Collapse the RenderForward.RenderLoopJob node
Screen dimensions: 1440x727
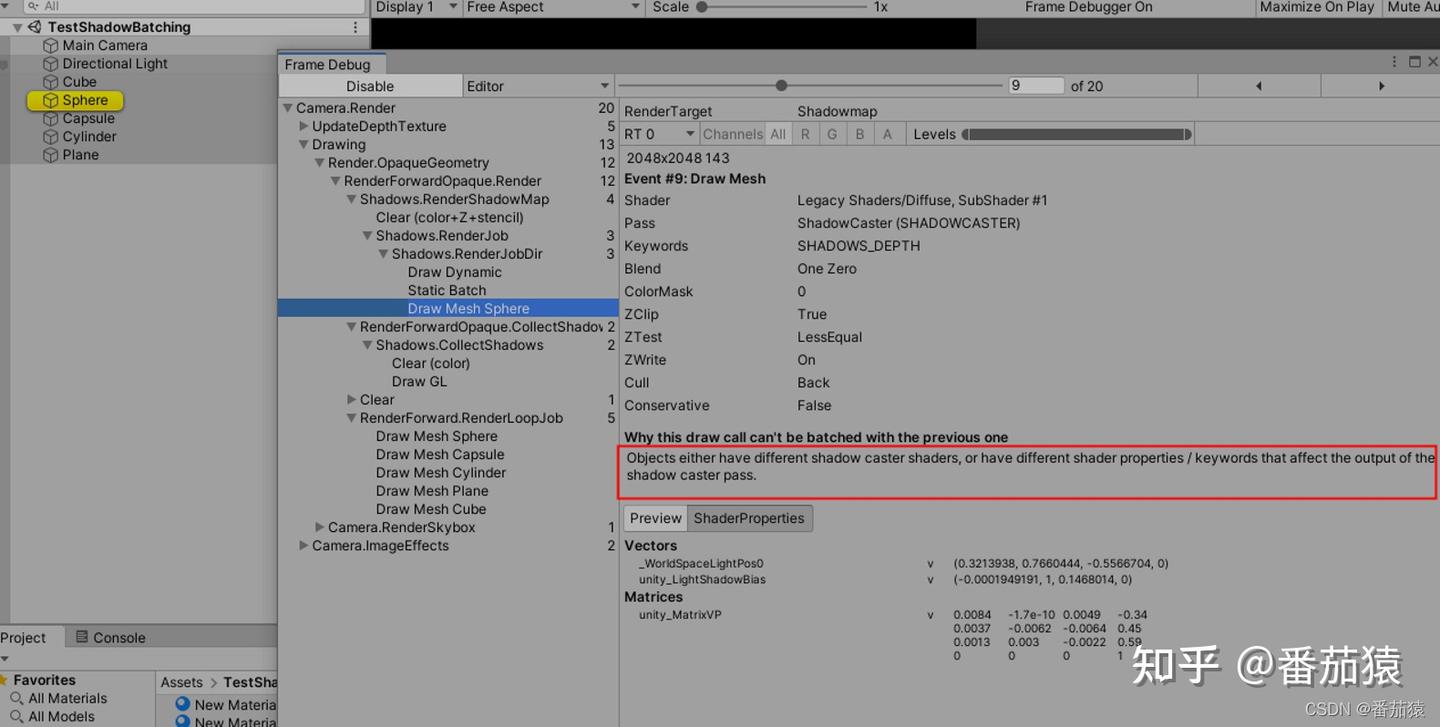click(x=352, y=419)
